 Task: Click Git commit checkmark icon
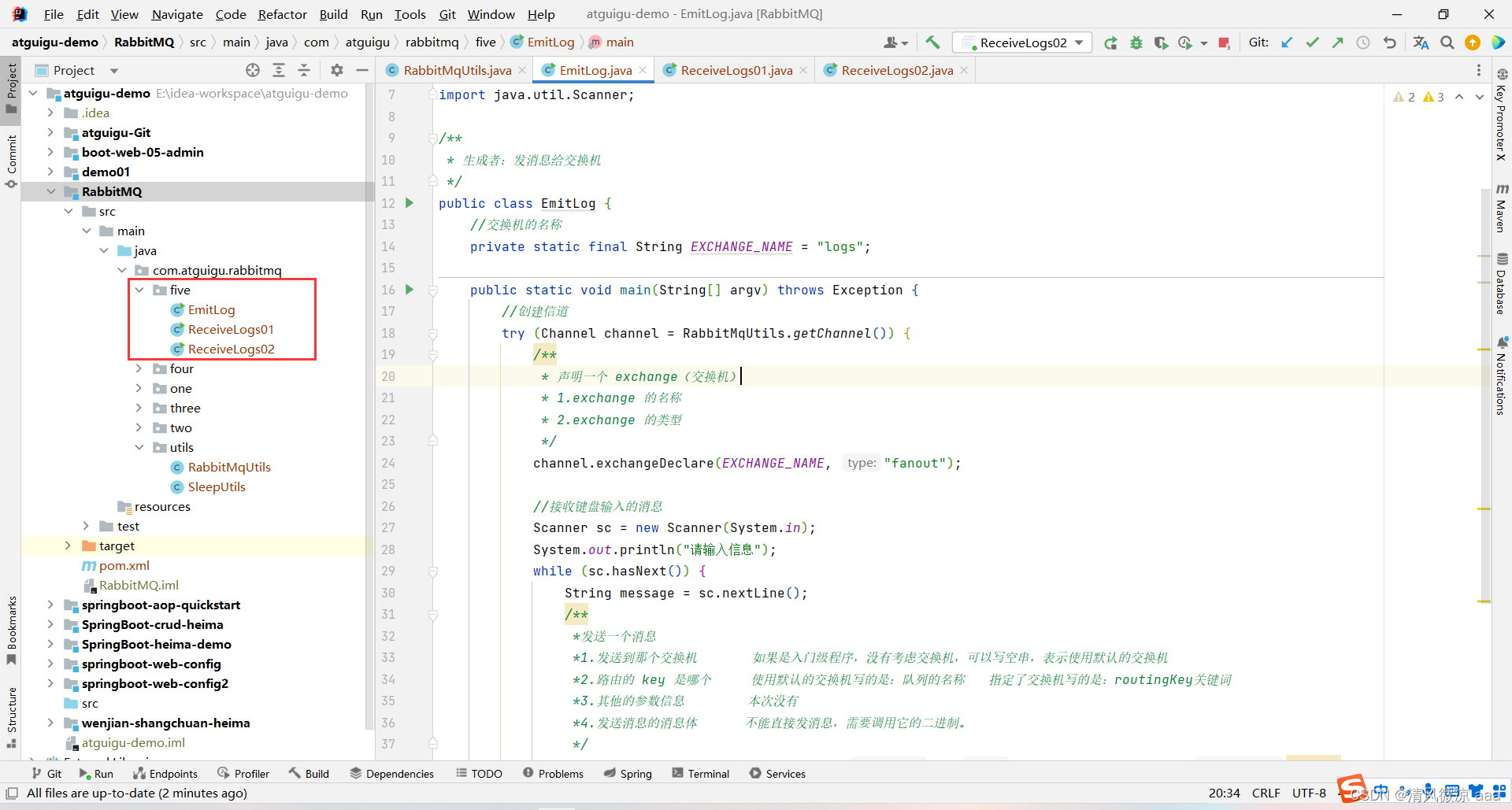click(1312, 43)
